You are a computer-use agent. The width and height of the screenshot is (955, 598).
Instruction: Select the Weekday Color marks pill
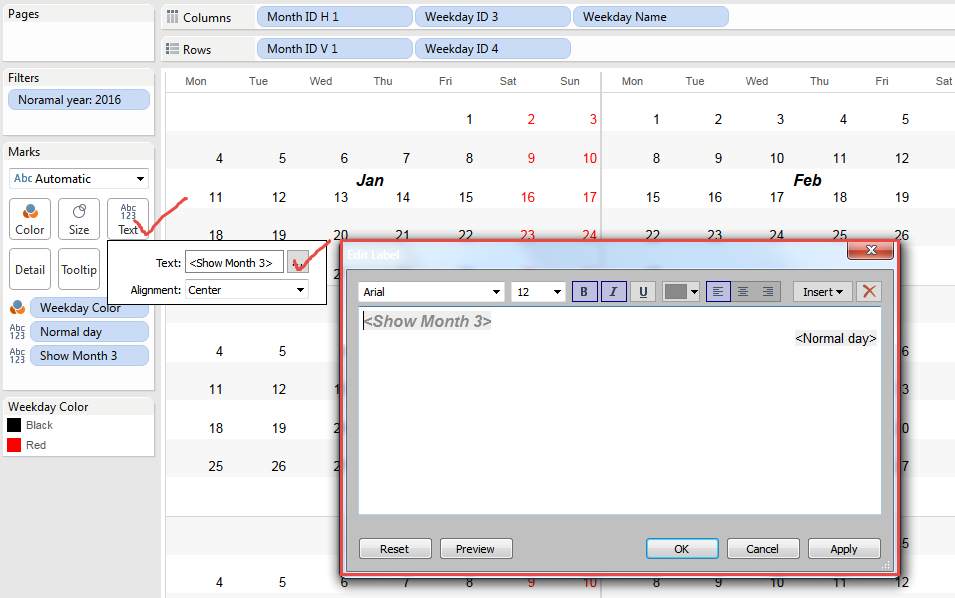[90, 308]
